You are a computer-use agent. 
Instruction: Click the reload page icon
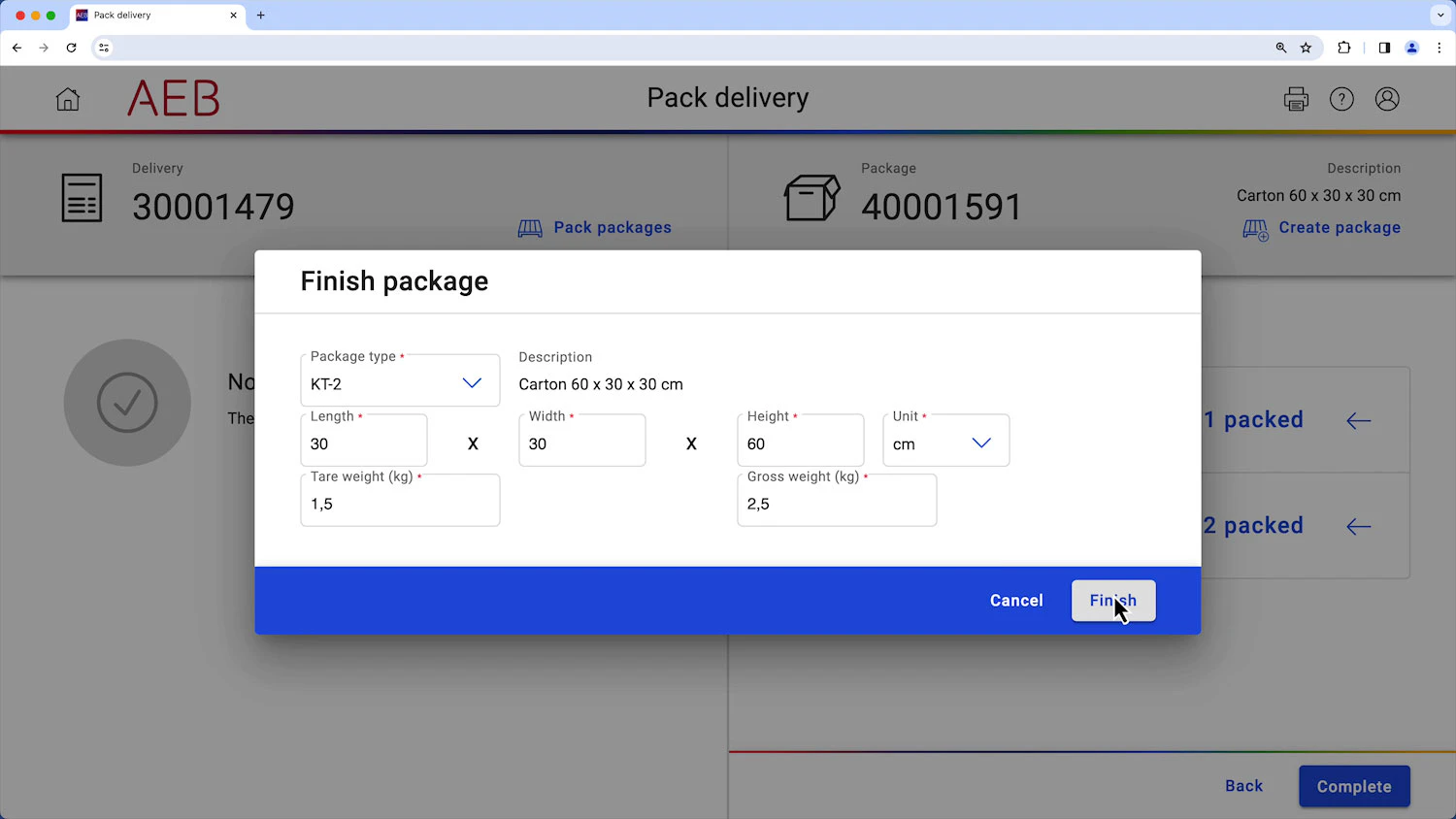tap(71, 47)
